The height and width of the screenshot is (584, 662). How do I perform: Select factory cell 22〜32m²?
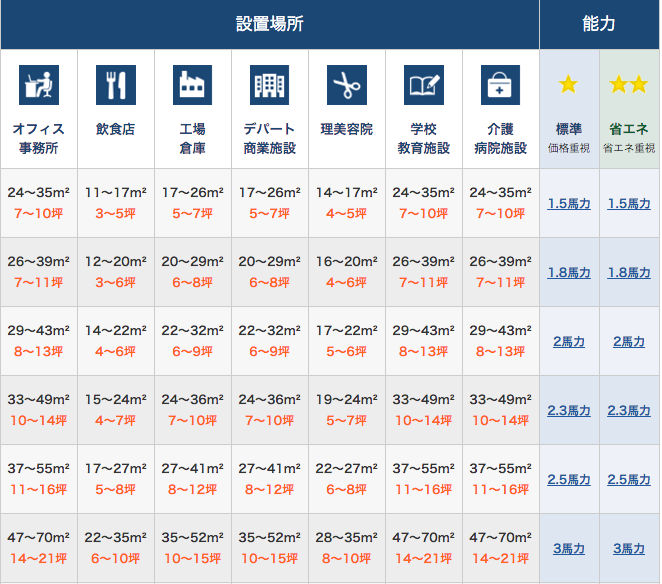point(193,341)
